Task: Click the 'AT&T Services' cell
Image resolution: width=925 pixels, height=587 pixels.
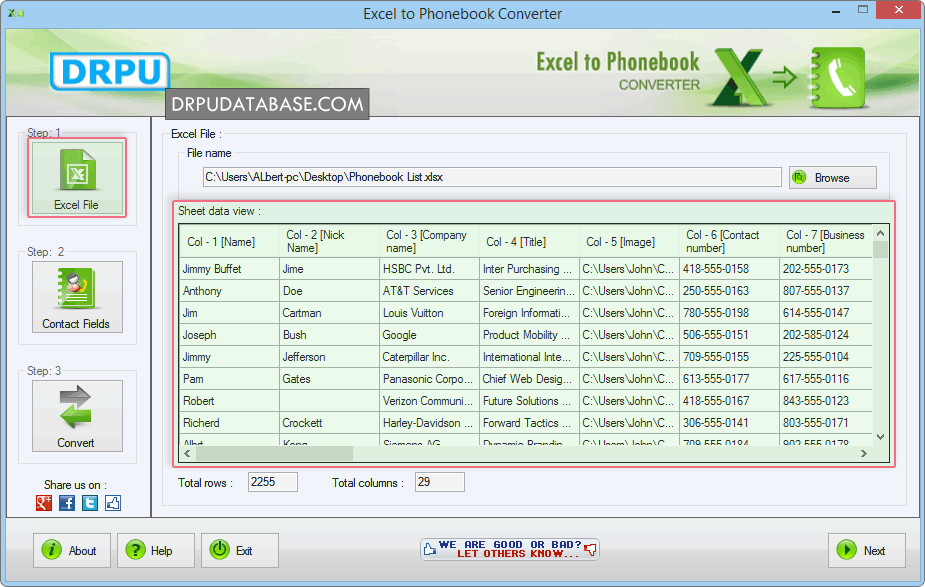Action: pos(429,291)
